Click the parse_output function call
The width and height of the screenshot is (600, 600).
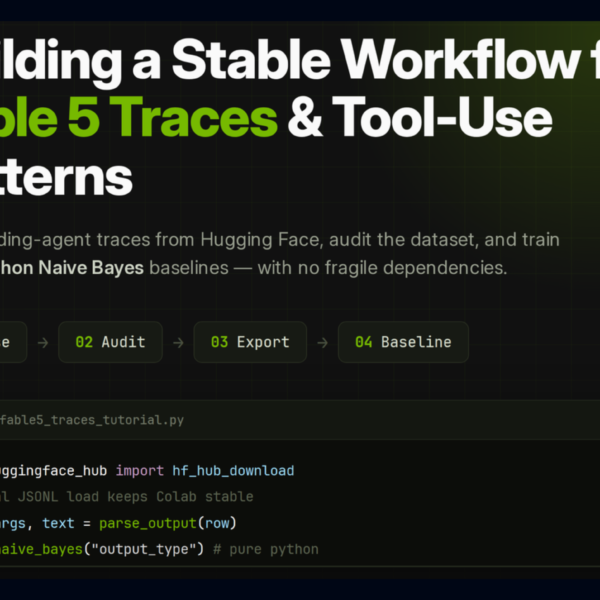click(x=148, y=523)
